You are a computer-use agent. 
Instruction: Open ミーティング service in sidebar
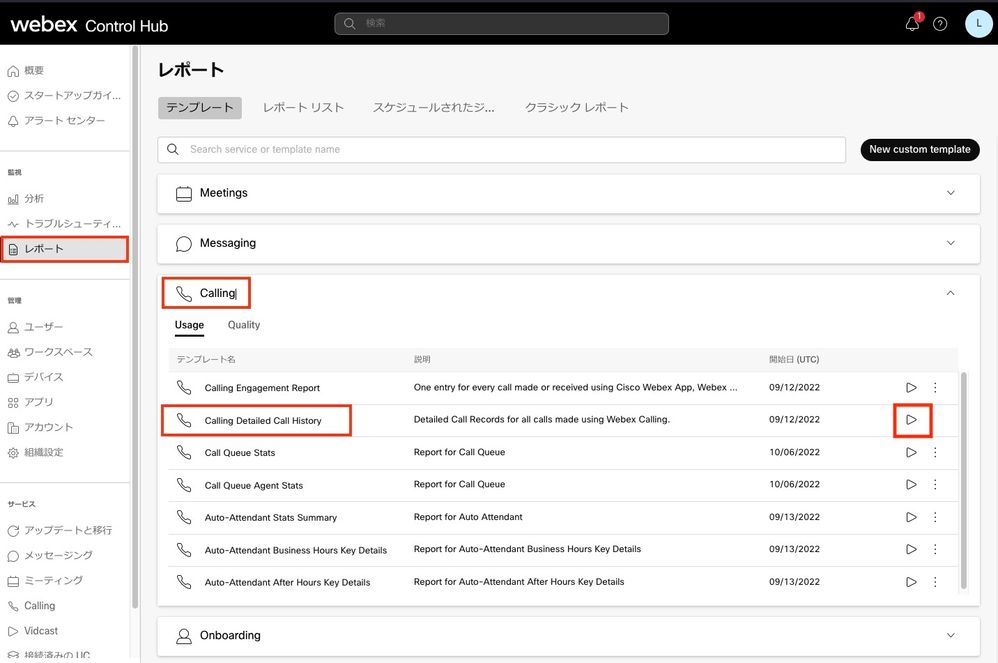pyautogui.click(x=45, y=581)
